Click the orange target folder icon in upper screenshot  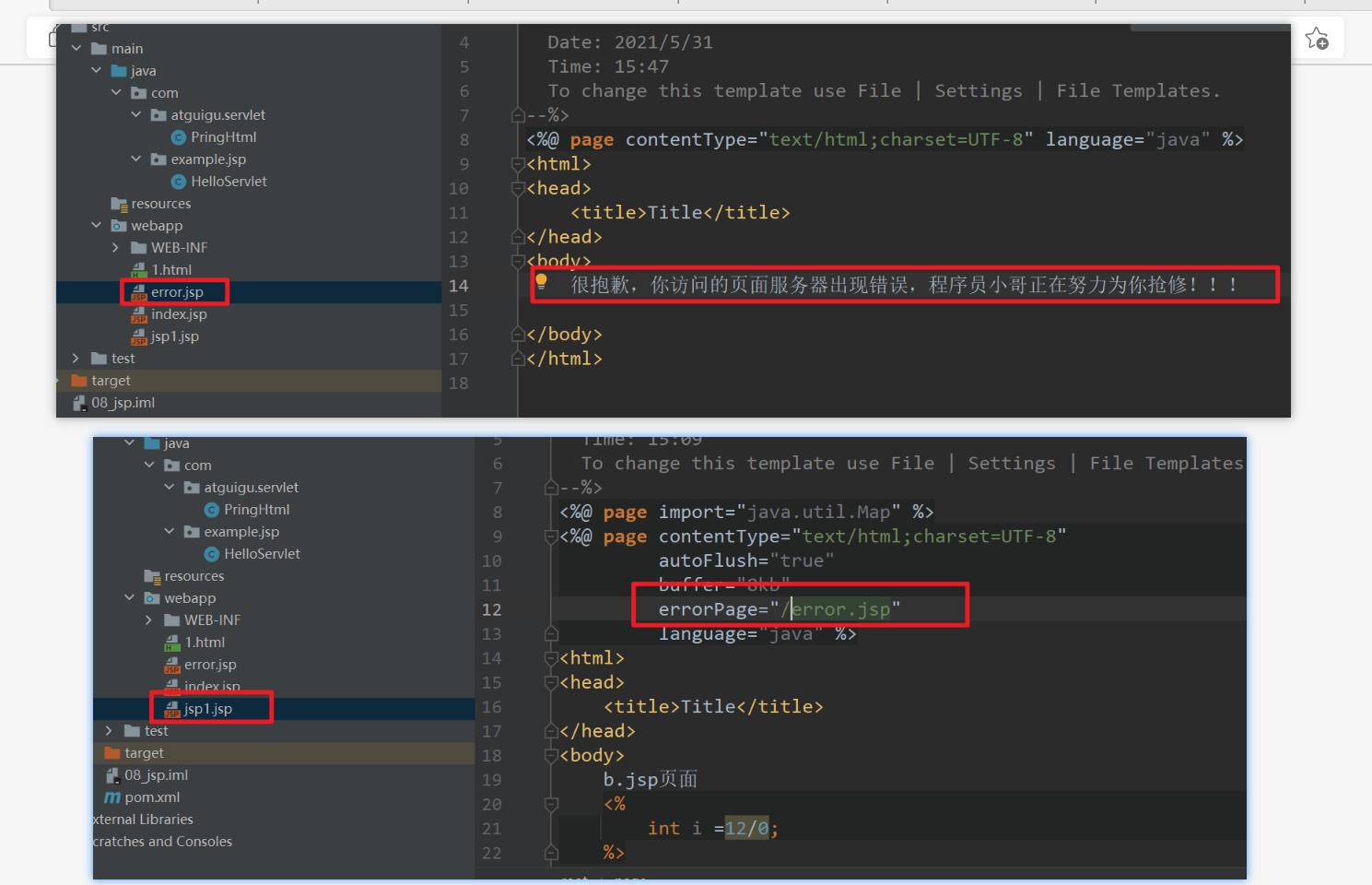[79, 381]
